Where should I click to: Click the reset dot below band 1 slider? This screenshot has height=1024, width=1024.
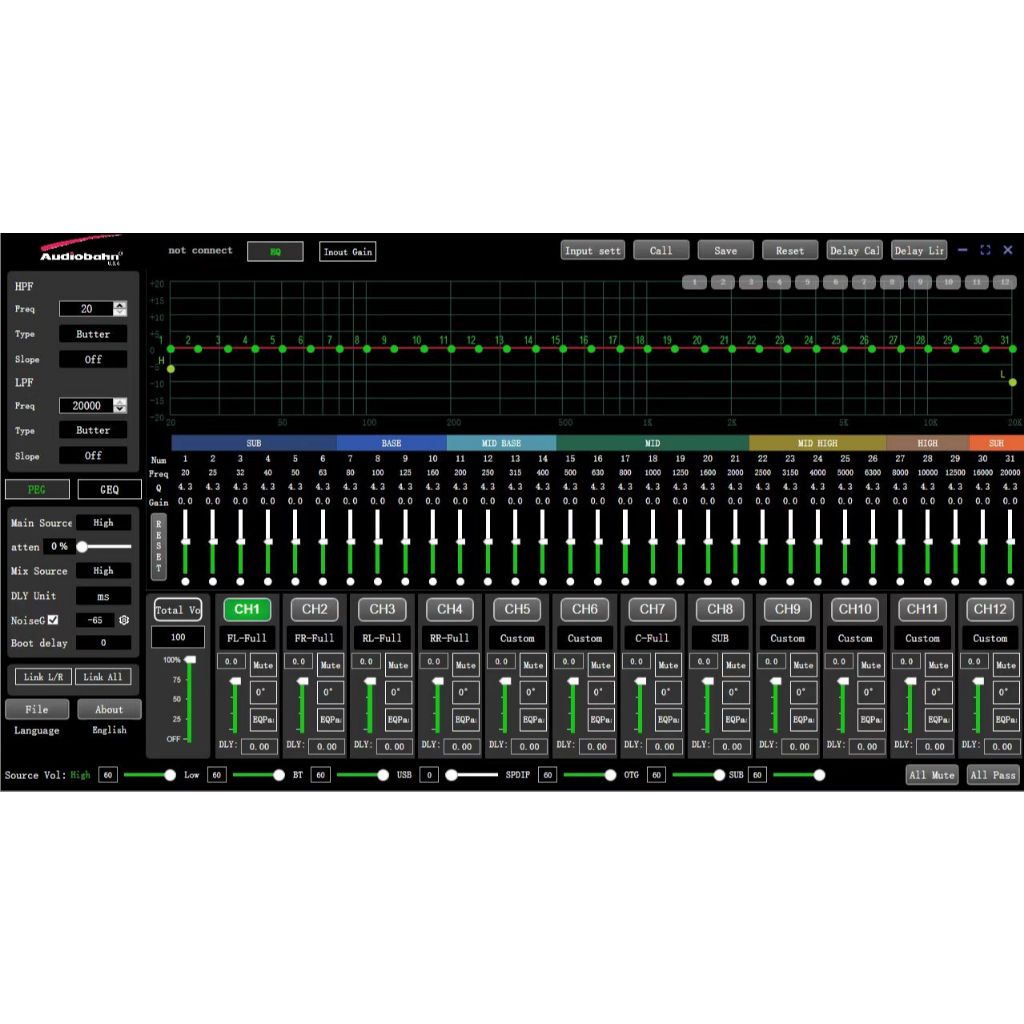coord(185,581)
